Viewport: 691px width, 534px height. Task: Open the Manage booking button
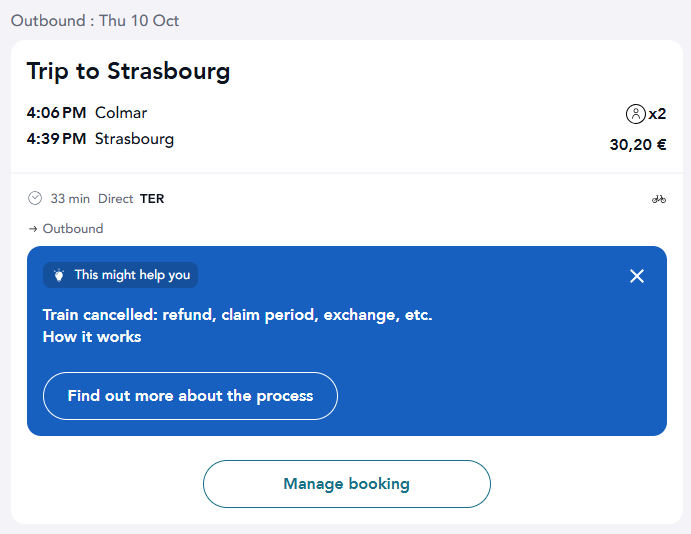(x=347, y=484)
